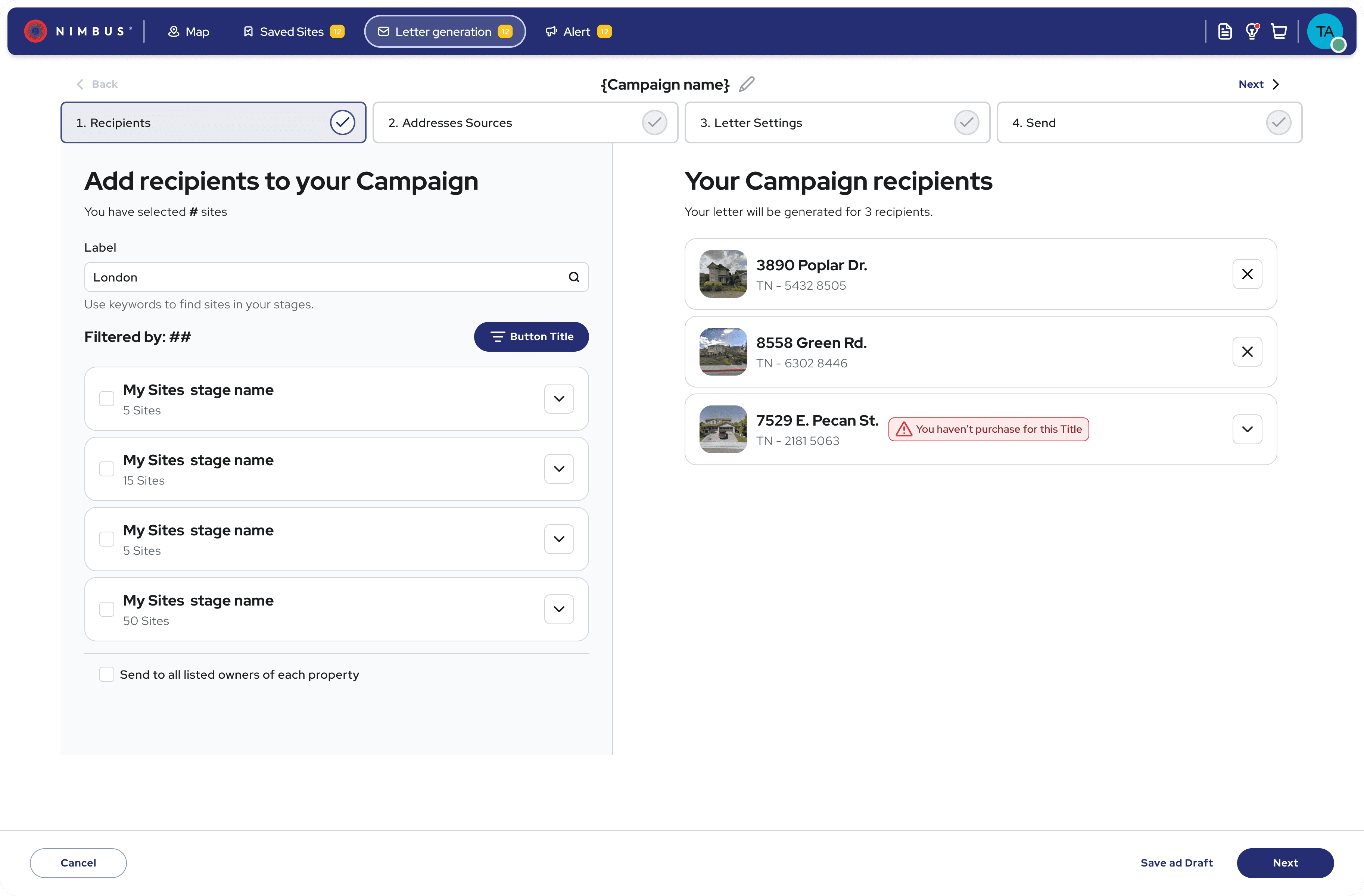Open the TA user avatar
1364x896 pixels.
point(1324,31)
